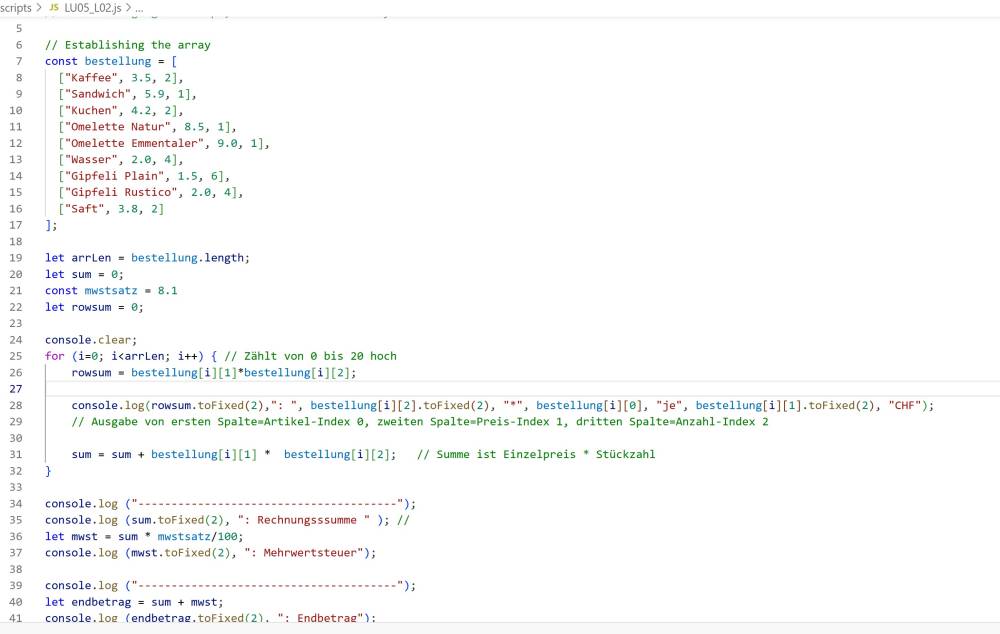Click line number 34 in the gutter
The width and height of the screenshot is (1000, 634).
[x=16, y=503]
